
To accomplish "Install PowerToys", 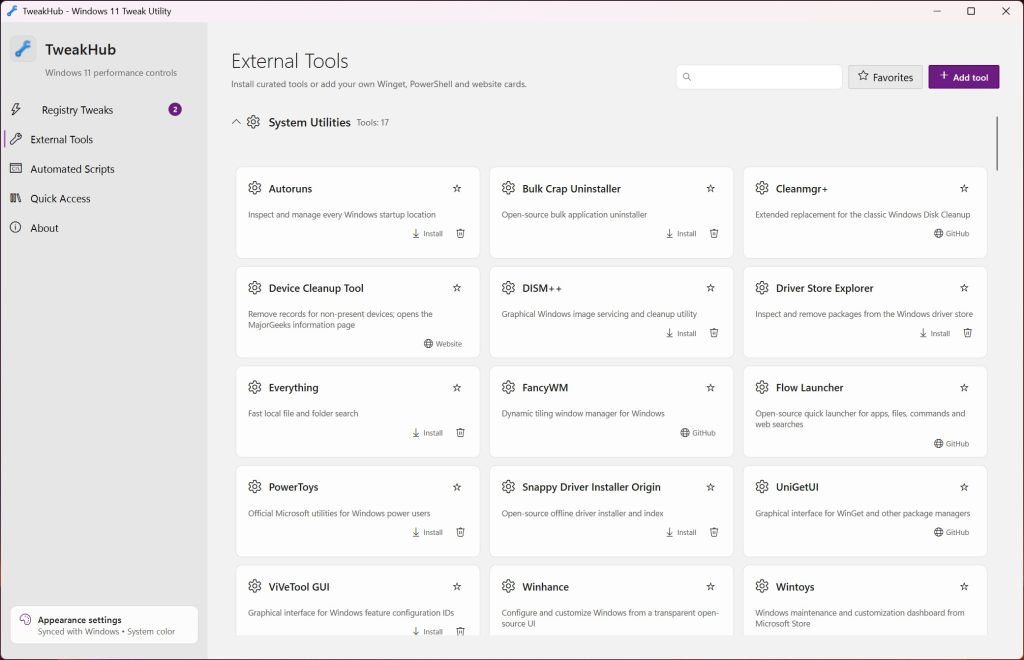I will click(x=428, y=532).
